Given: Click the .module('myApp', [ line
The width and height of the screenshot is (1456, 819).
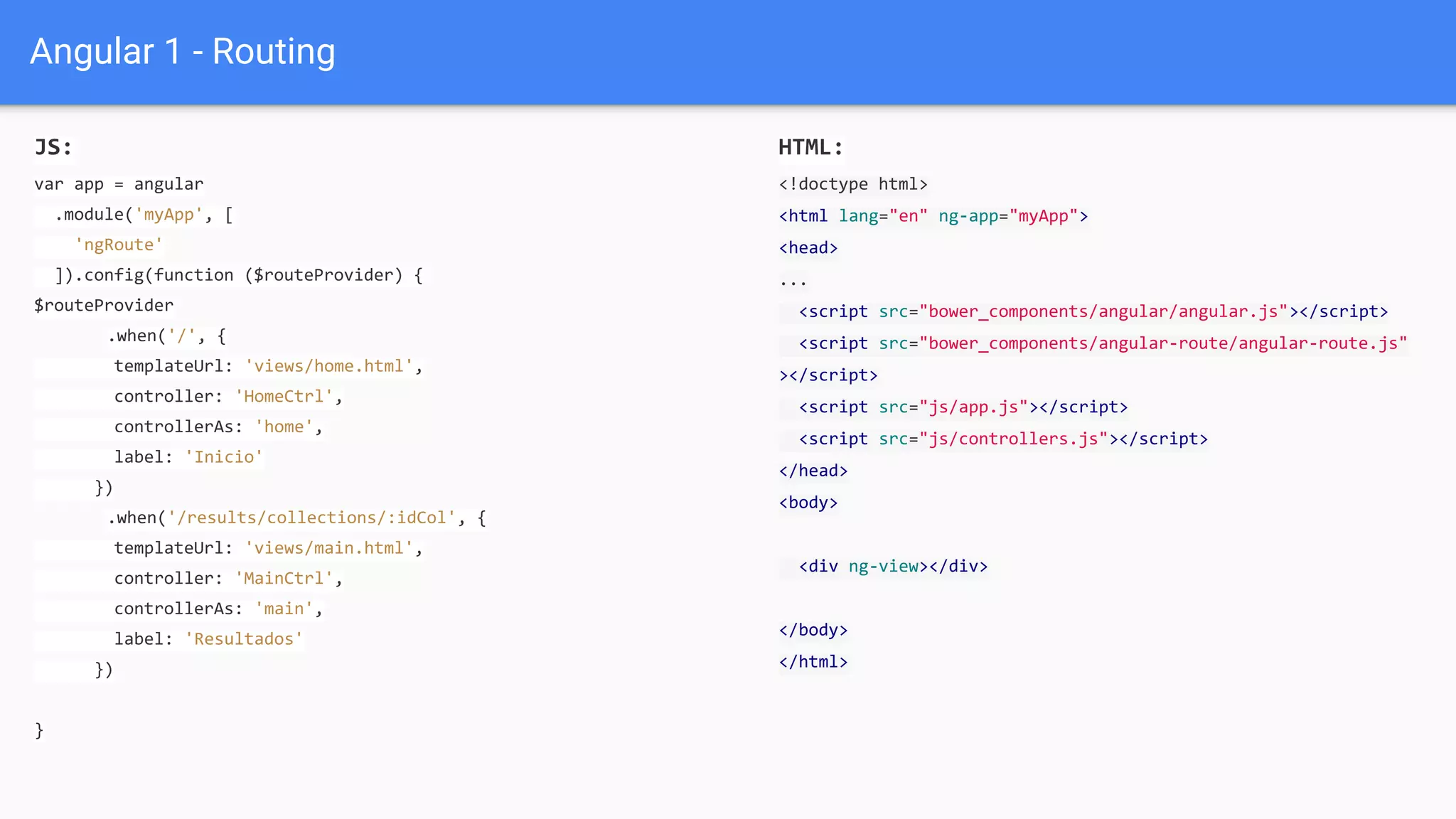Looking at the screenshot, I should (144, 215).
